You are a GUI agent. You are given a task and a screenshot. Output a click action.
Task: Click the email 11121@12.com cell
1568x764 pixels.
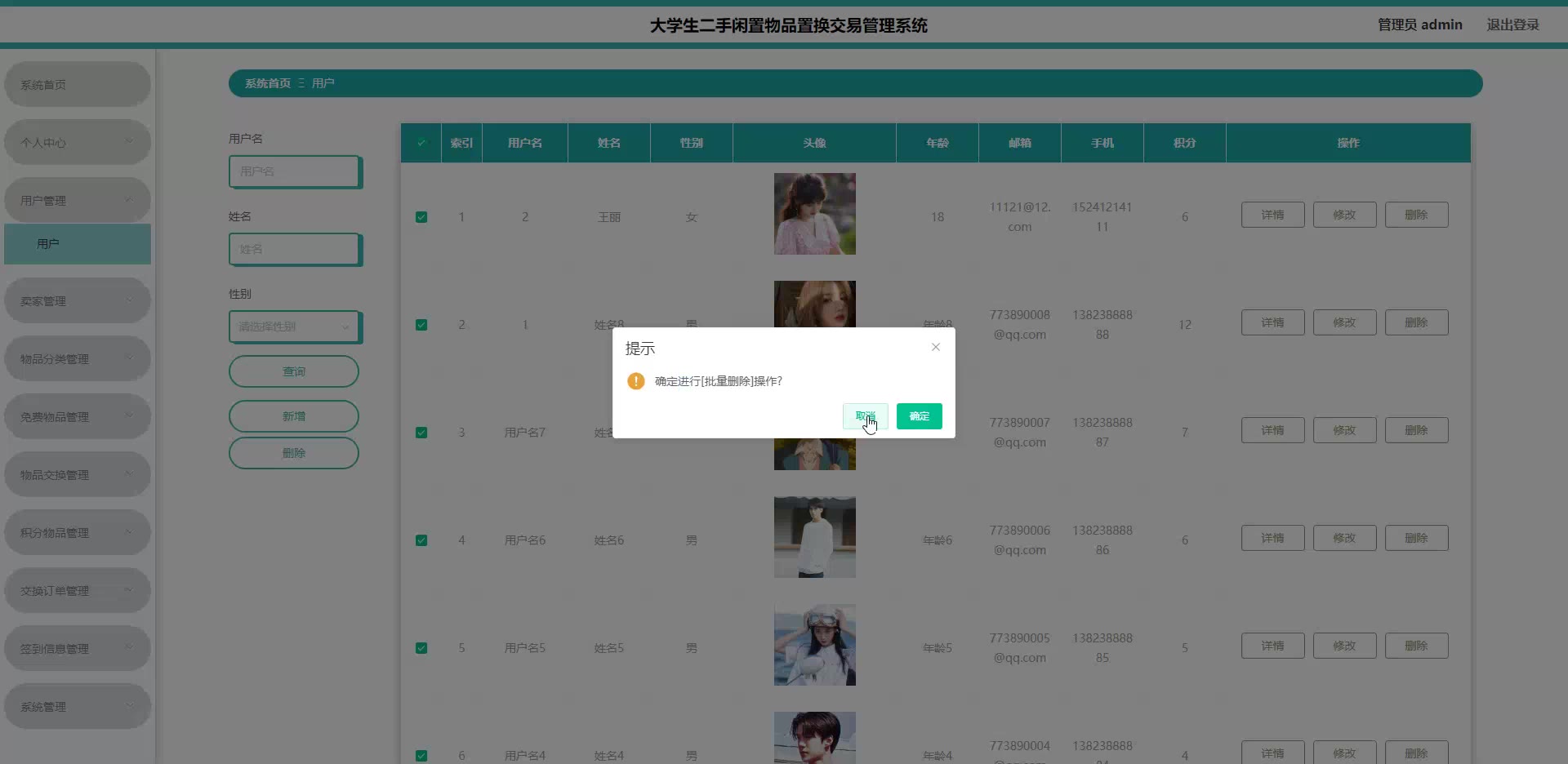pyautogui.click(x=1019, y=217)
